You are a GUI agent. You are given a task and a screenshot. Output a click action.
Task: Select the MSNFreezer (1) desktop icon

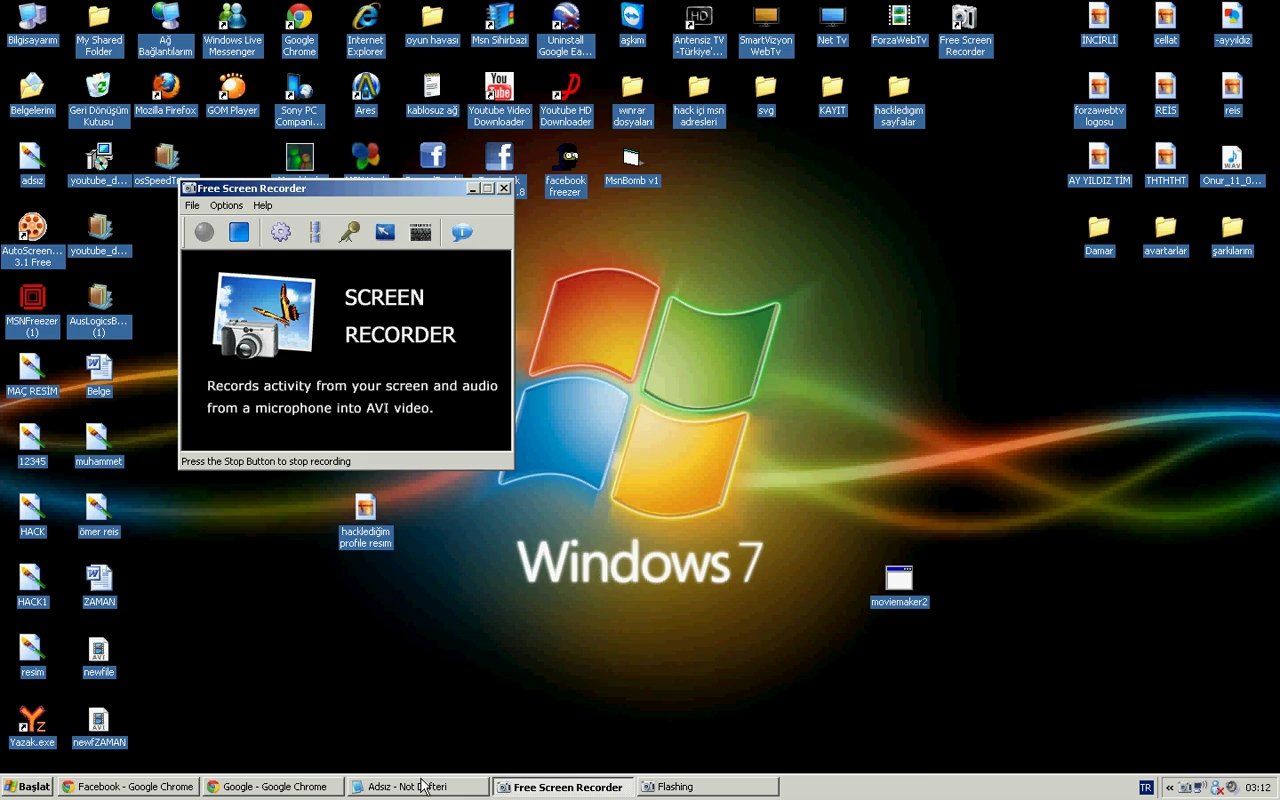(x=32, y=310)
